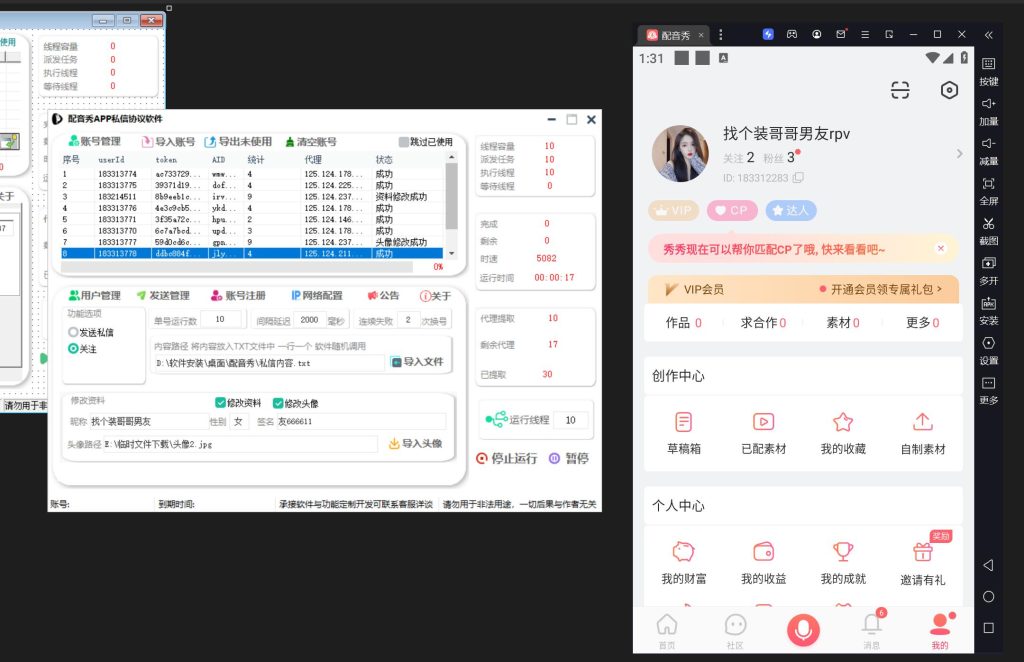Uncheck the 修改头像 checkbox

pyautogui.click(x=279, y=403)
